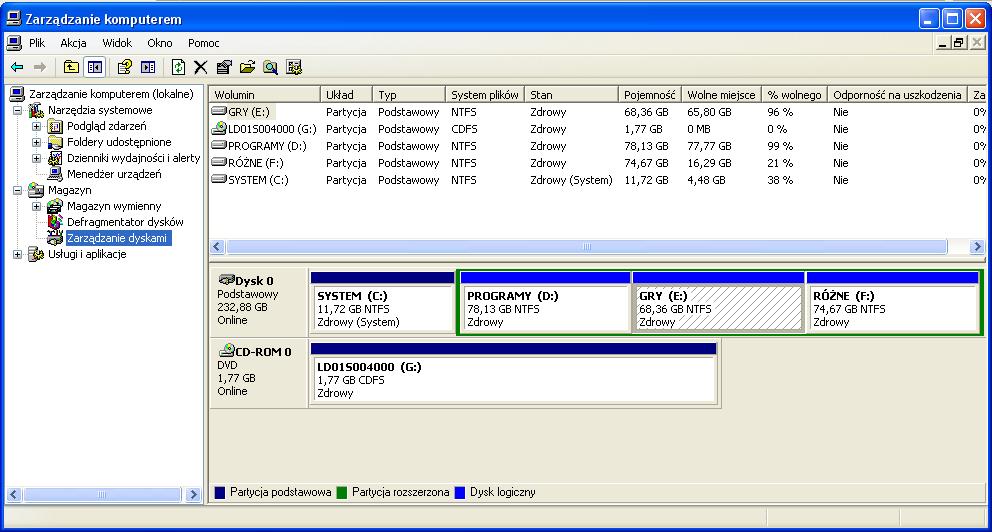Screen dimensions: 992x532
Task: Collapse the Magazyn node
Action: tap(18, 190)
